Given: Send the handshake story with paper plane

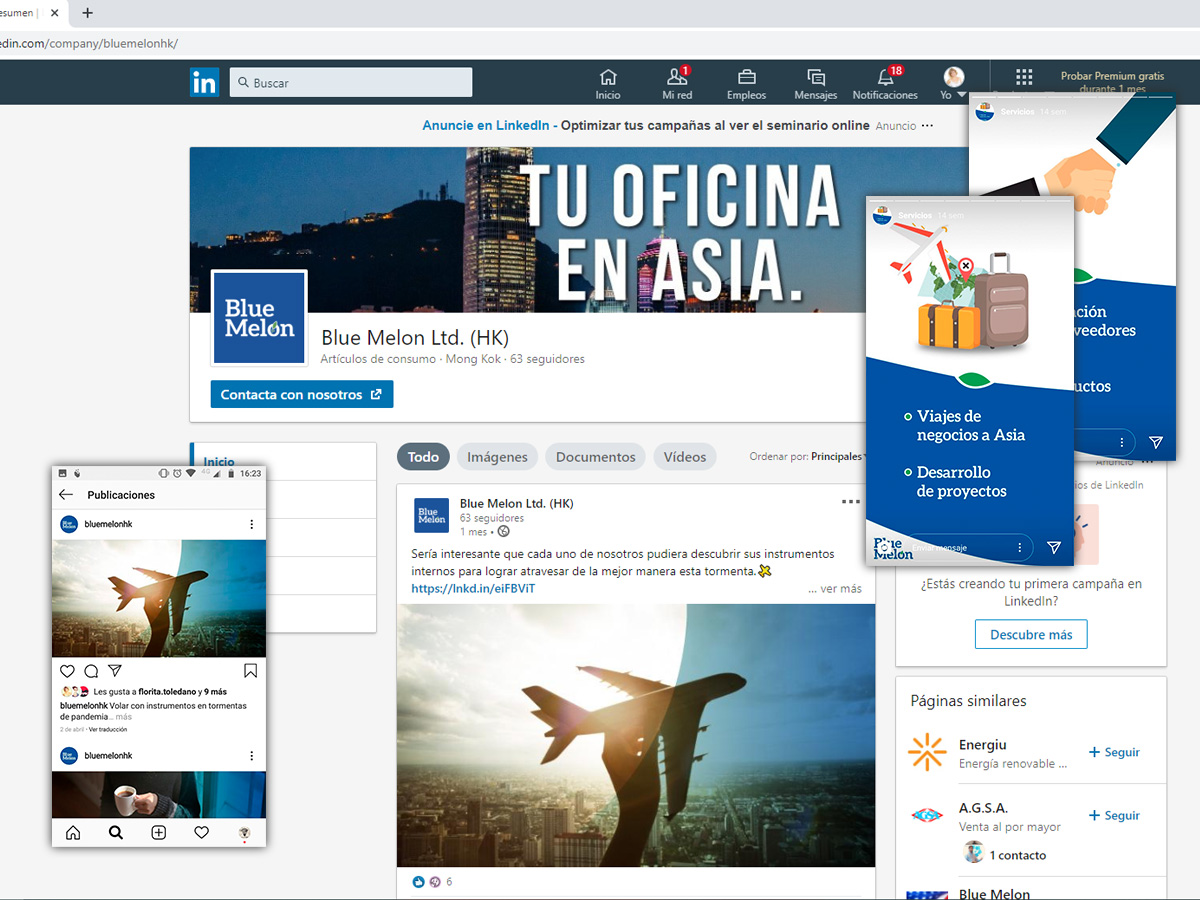Looking at the screenshot, I should click(1156, 442).
